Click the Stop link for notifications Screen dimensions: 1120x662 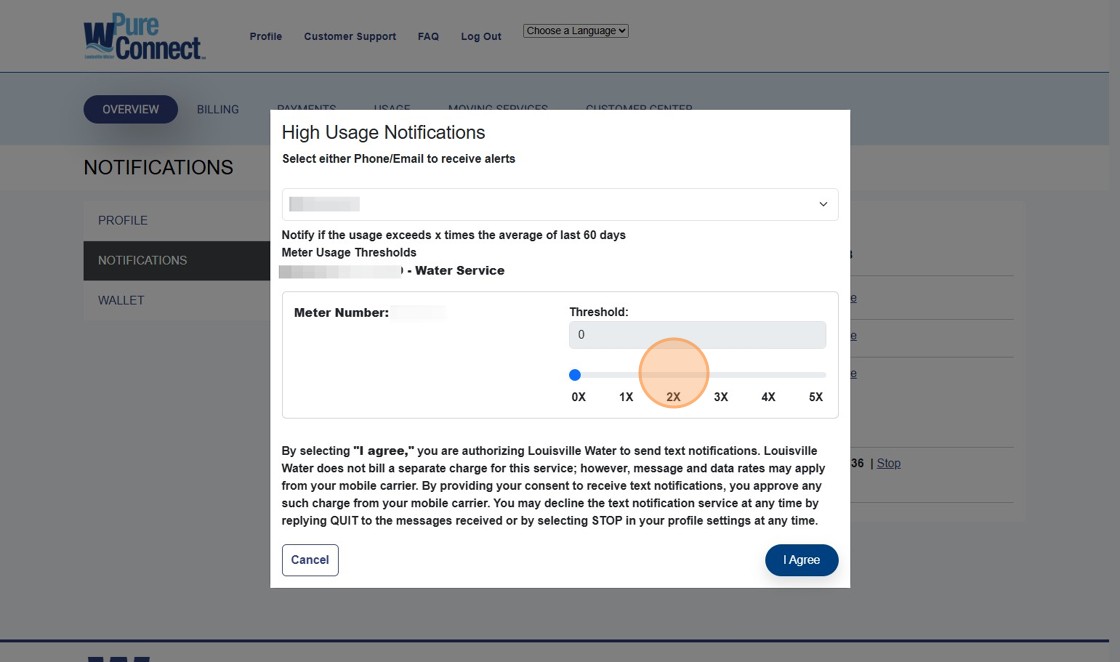pyautogui.click(x=888, y=463)
